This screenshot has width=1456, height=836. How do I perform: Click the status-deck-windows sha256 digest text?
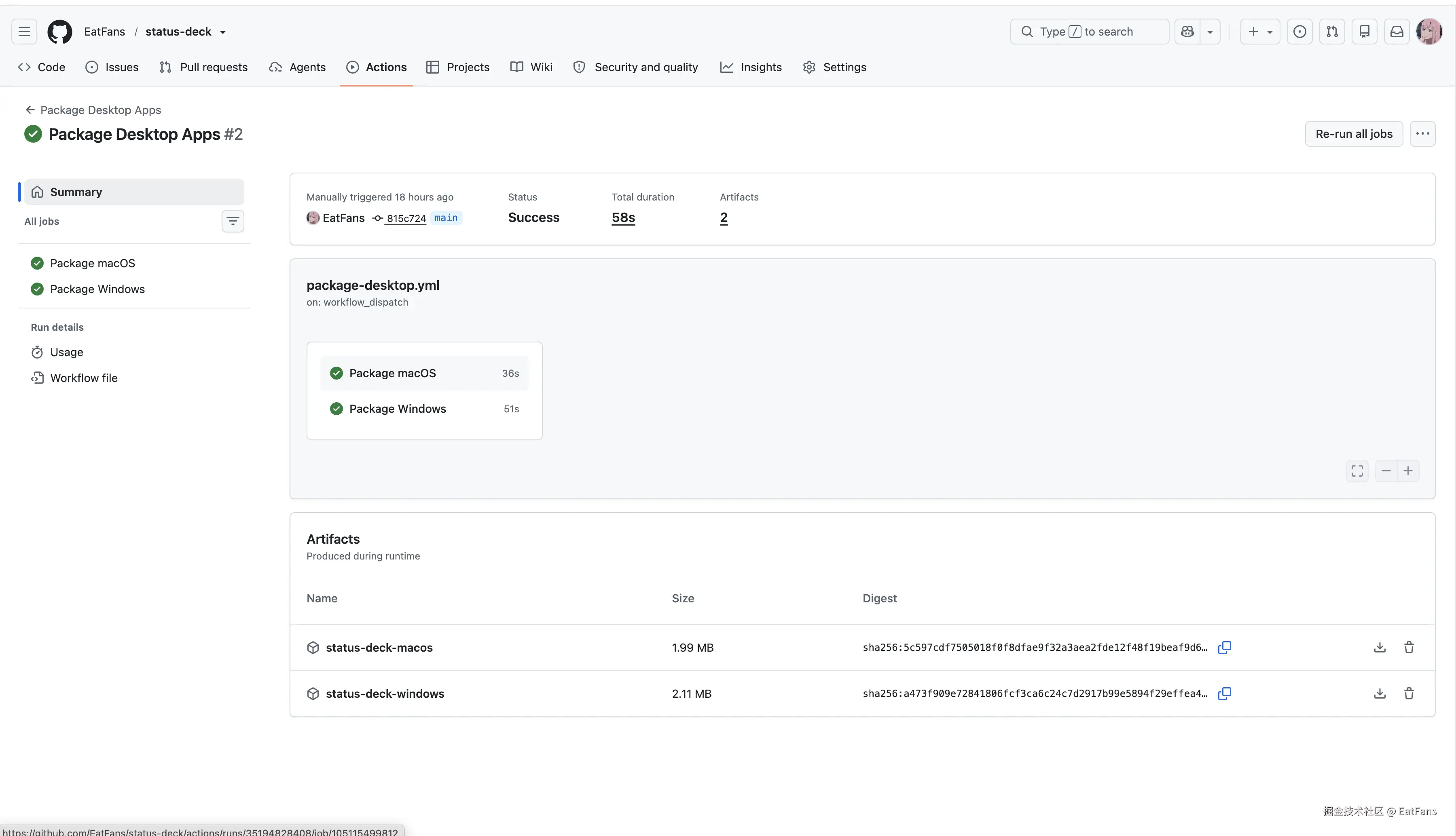(1035, 693)
